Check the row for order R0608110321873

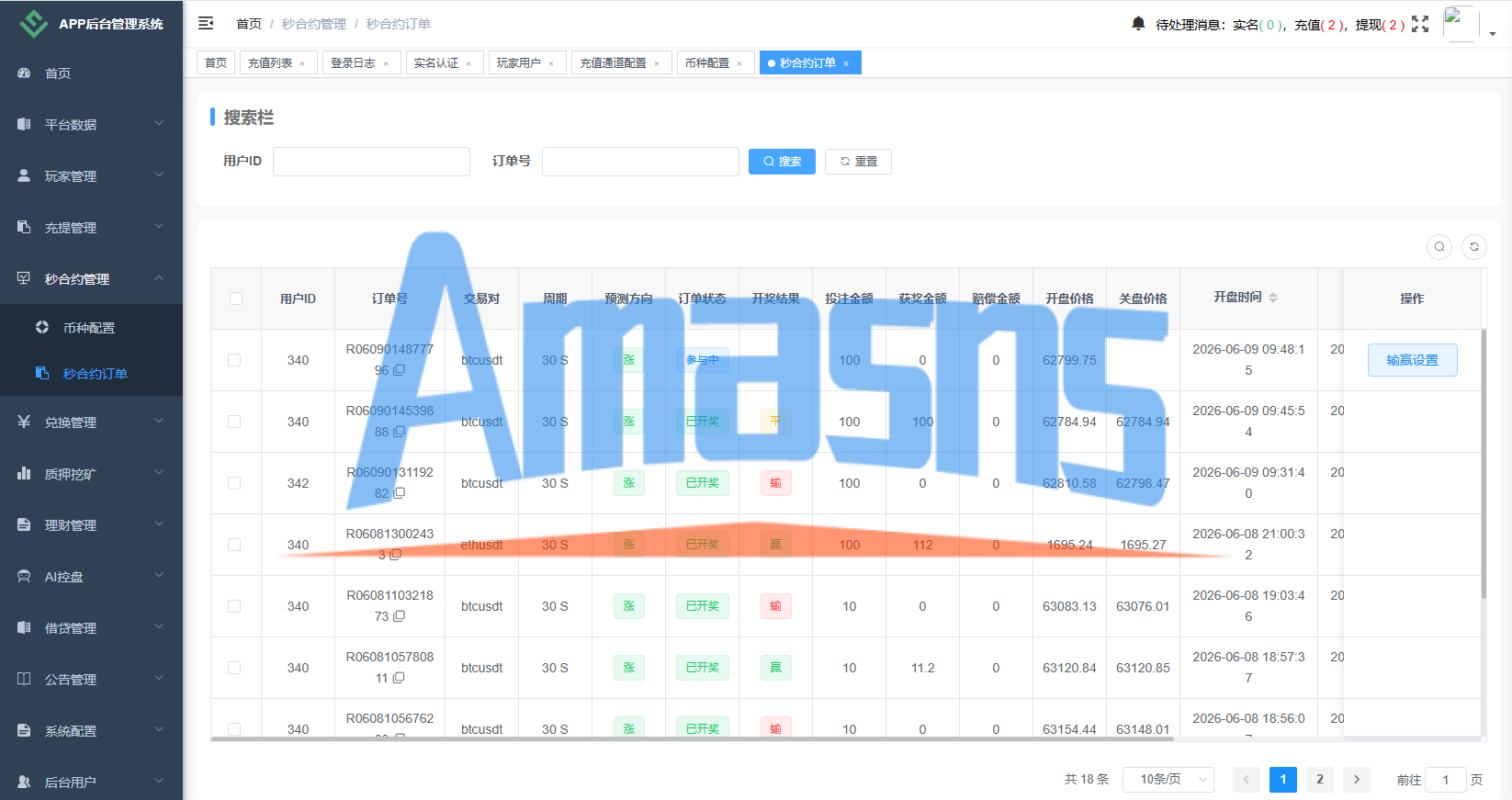[x=234, y=606]
